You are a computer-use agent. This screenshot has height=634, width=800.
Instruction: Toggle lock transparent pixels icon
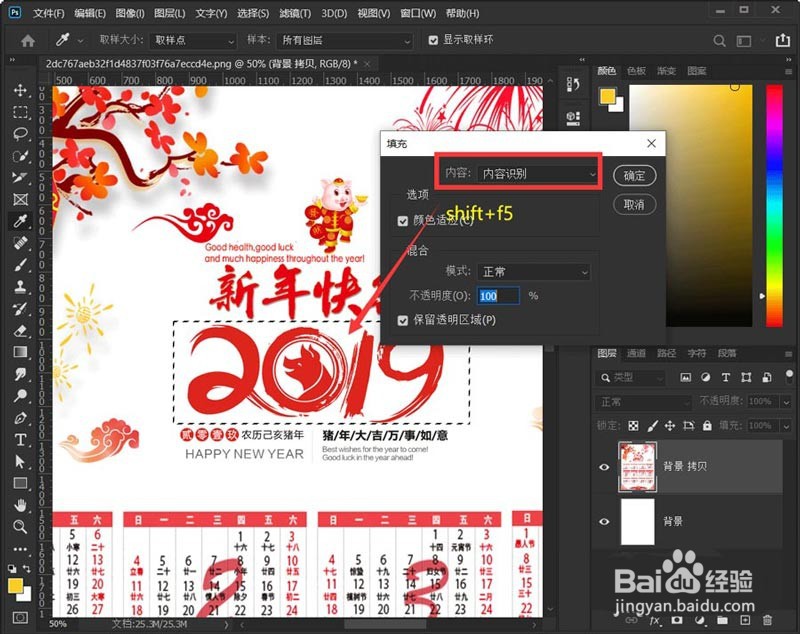pos(633,425)
